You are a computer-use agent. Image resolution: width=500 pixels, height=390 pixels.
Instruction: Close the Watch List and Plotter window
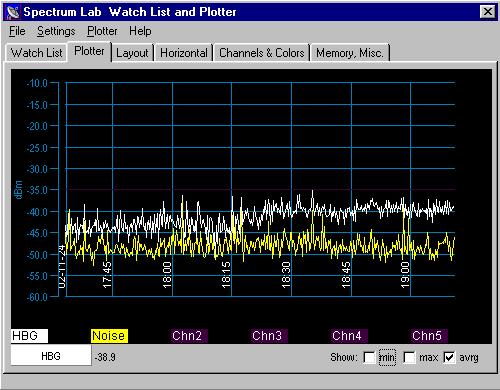(x=487, y=12)
